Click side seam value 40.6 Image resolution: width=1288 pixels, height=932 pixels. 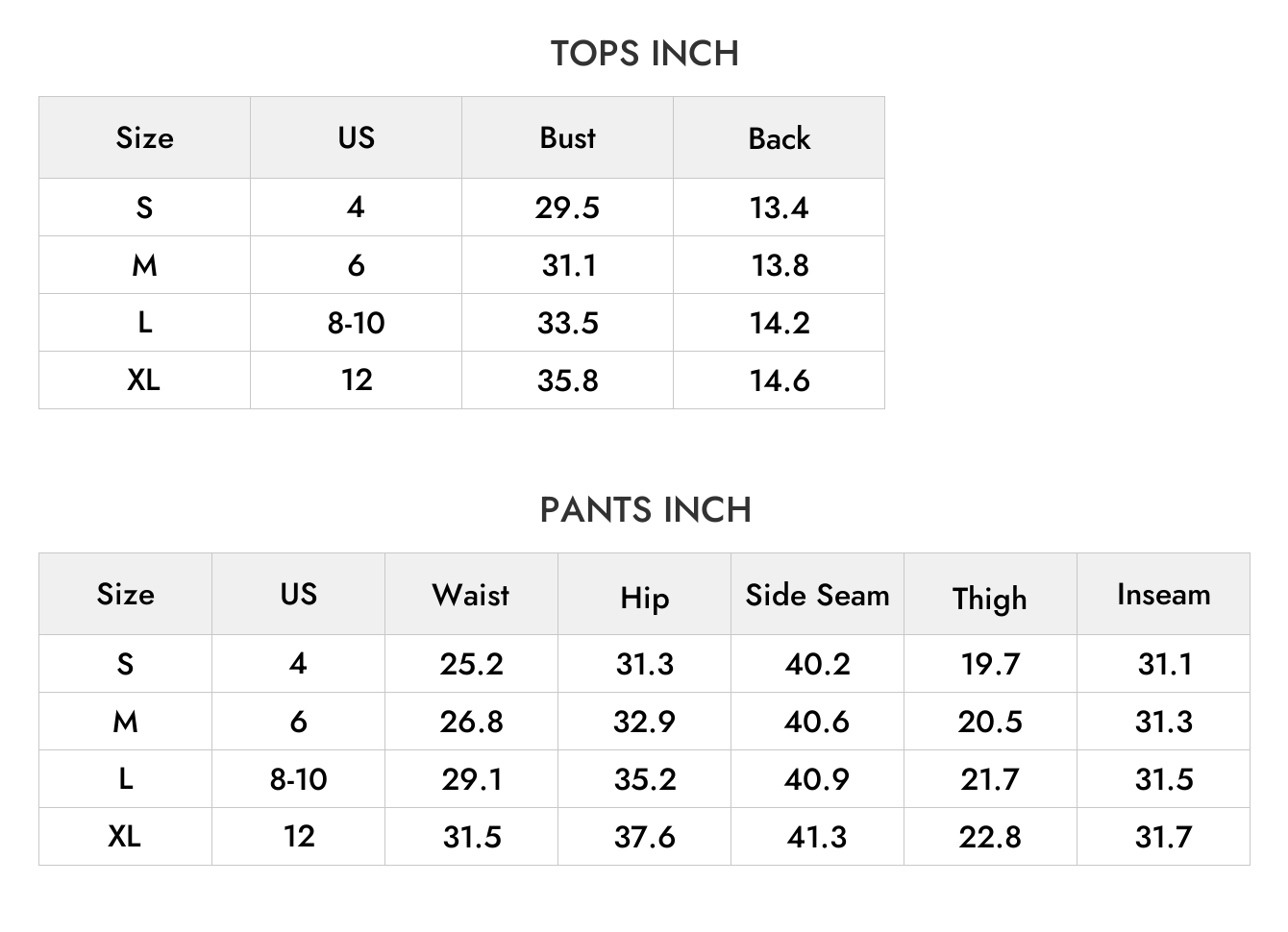(x=817, y=722)
